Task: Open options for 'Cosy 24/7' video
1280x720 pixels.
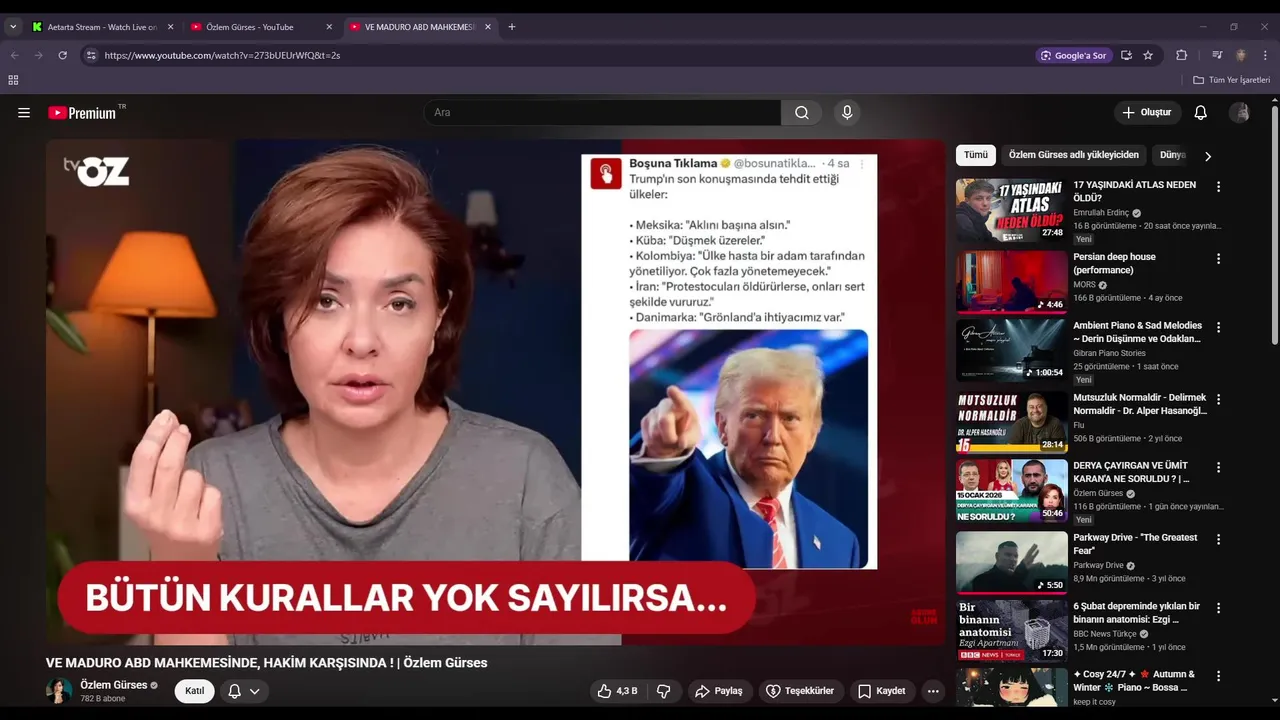Action: coord(1218,676)
